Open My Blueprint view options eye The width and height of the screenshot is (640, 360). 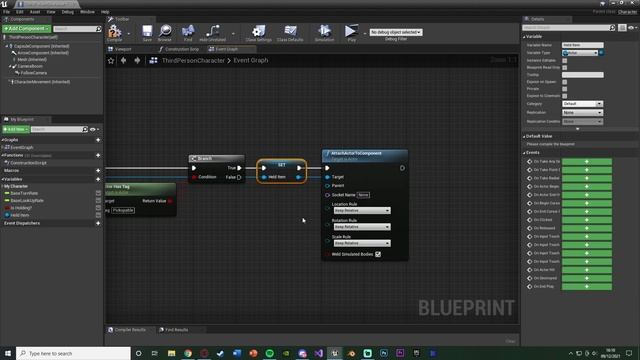click(94, 129)
